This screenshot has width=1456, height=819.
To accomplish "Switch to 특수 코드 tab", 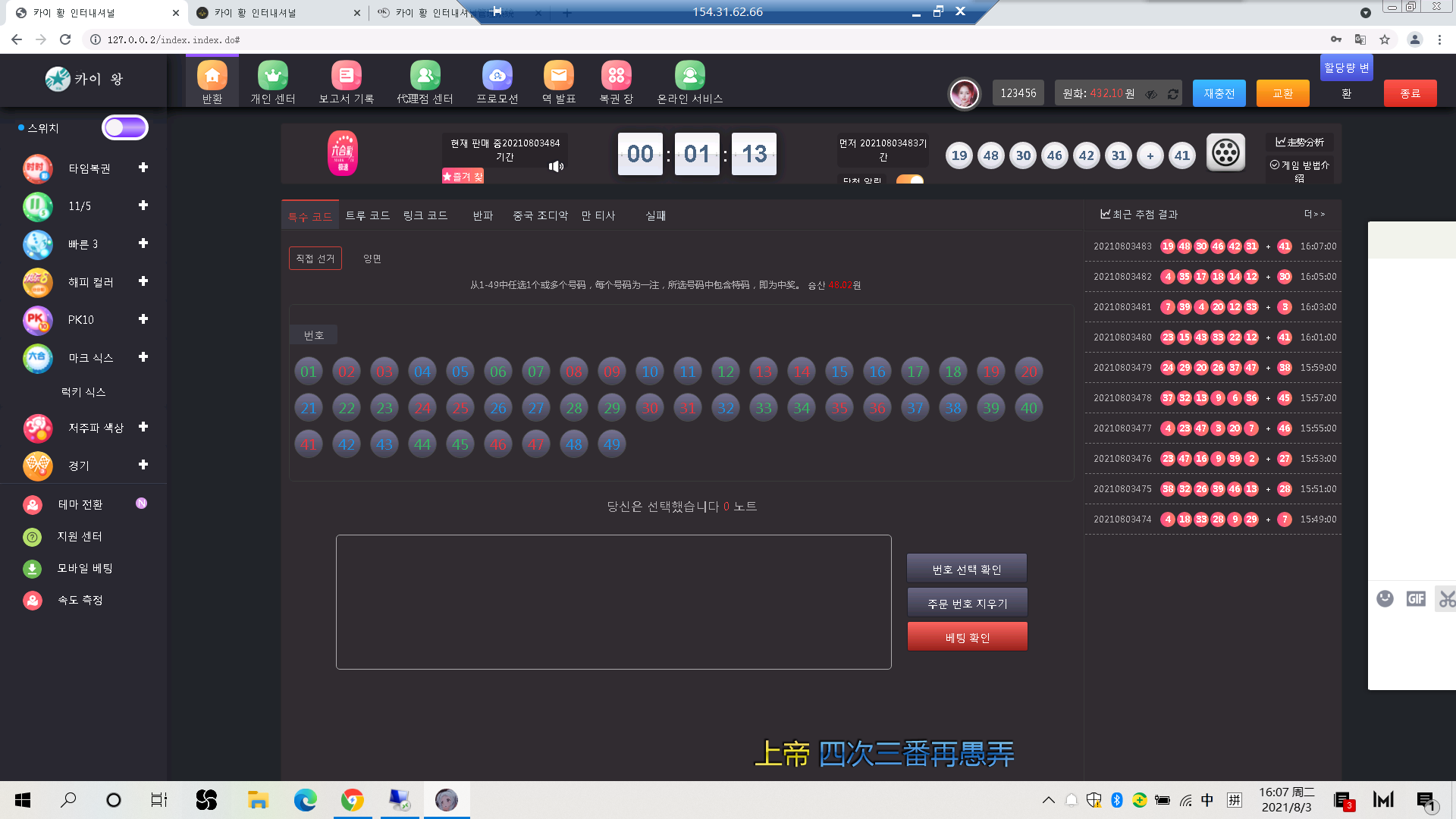I will click(x=309, y=216).
